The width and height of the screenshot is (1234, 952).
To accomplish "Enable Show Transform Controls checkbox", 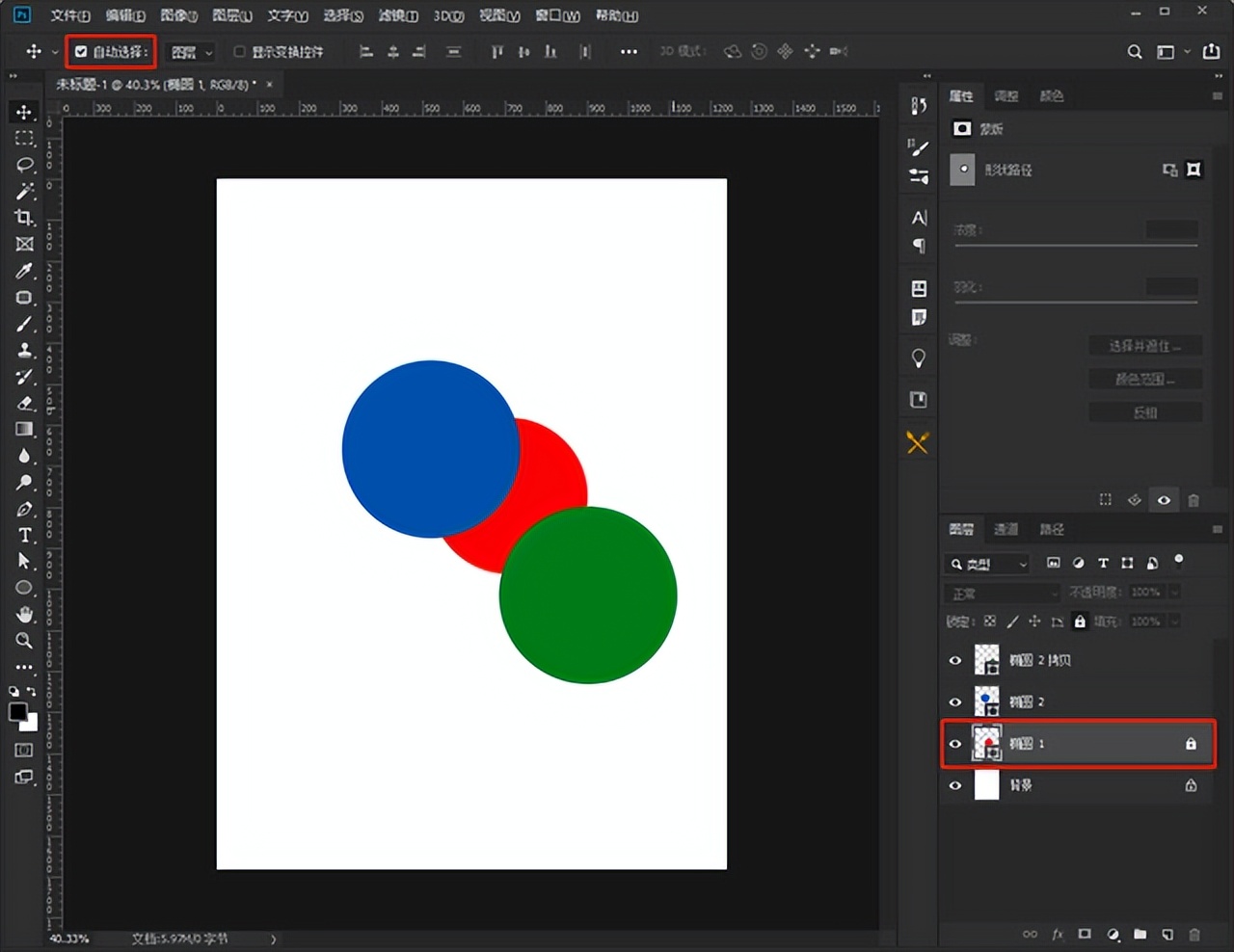I will click(x=240, y=52).
